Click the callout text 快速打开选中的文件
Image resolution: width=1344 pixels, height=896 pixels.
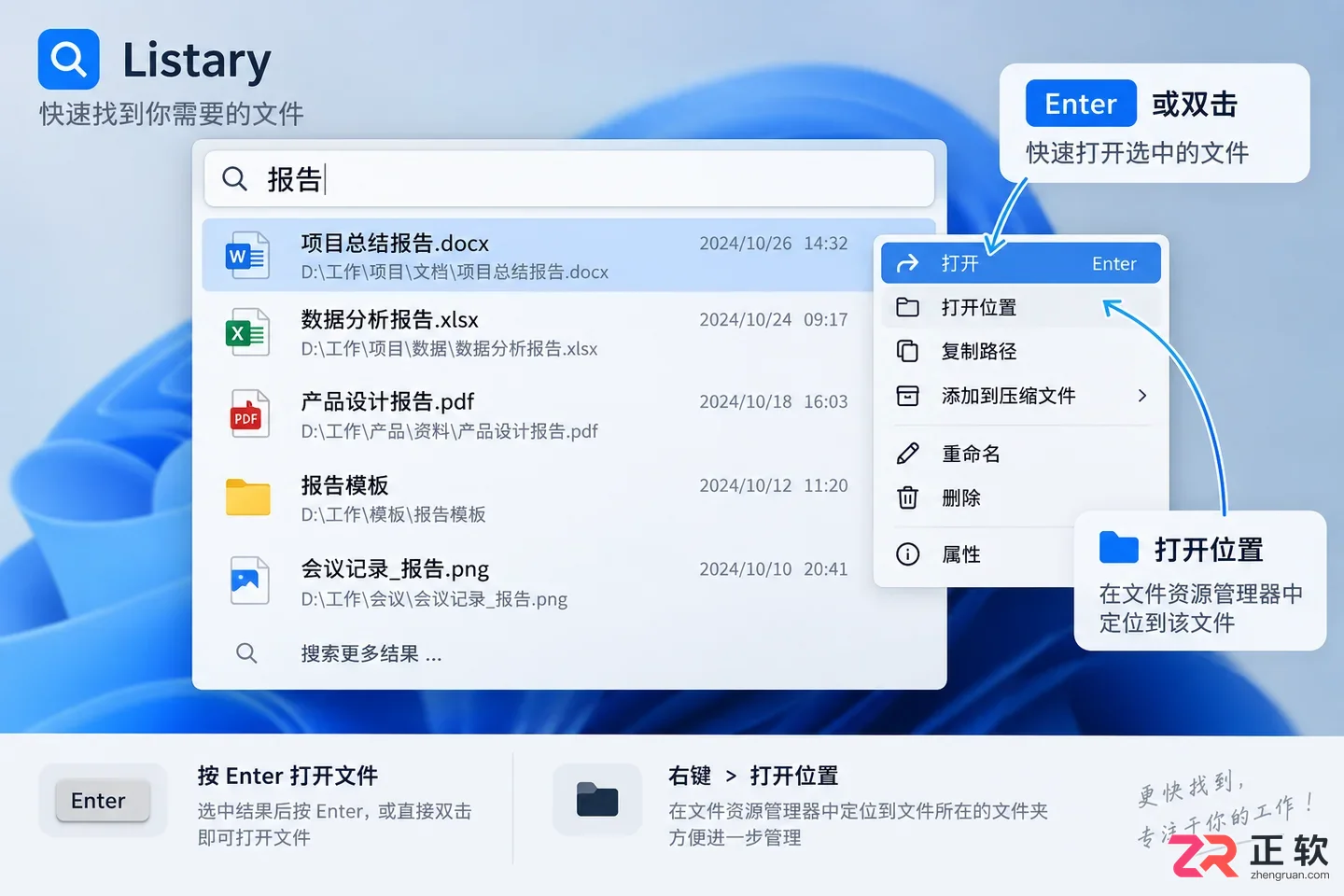1137,153
